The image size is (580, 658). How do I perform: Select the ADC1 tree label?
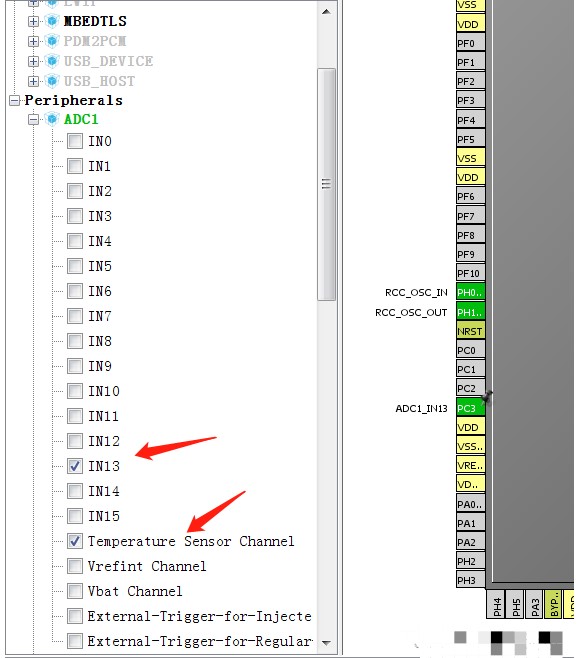[x=81, y=120]
